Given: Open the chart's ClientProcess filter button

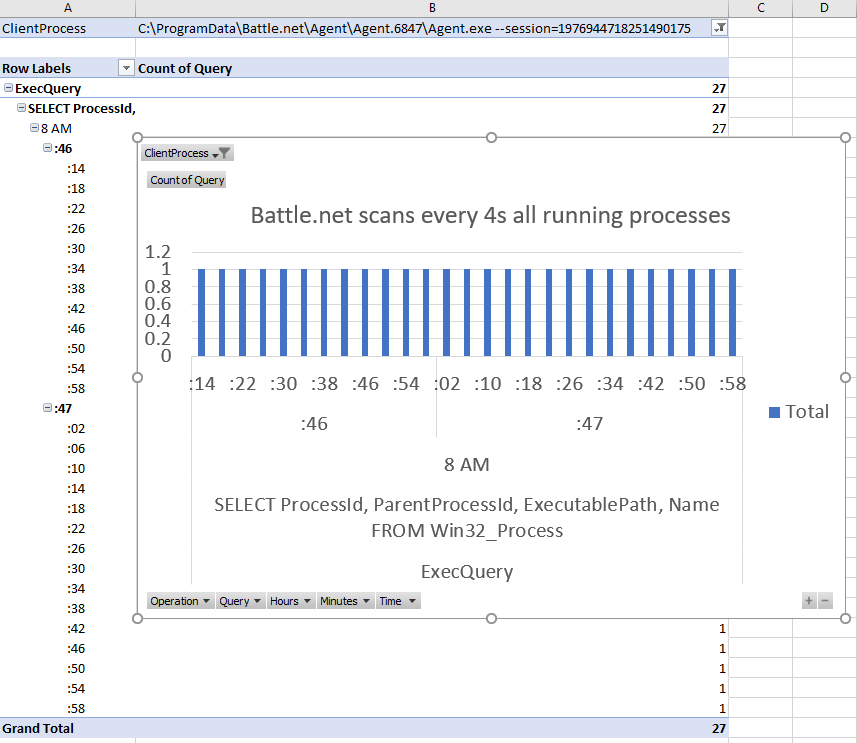Looking at the screenshot, I should tap(187, 153).
